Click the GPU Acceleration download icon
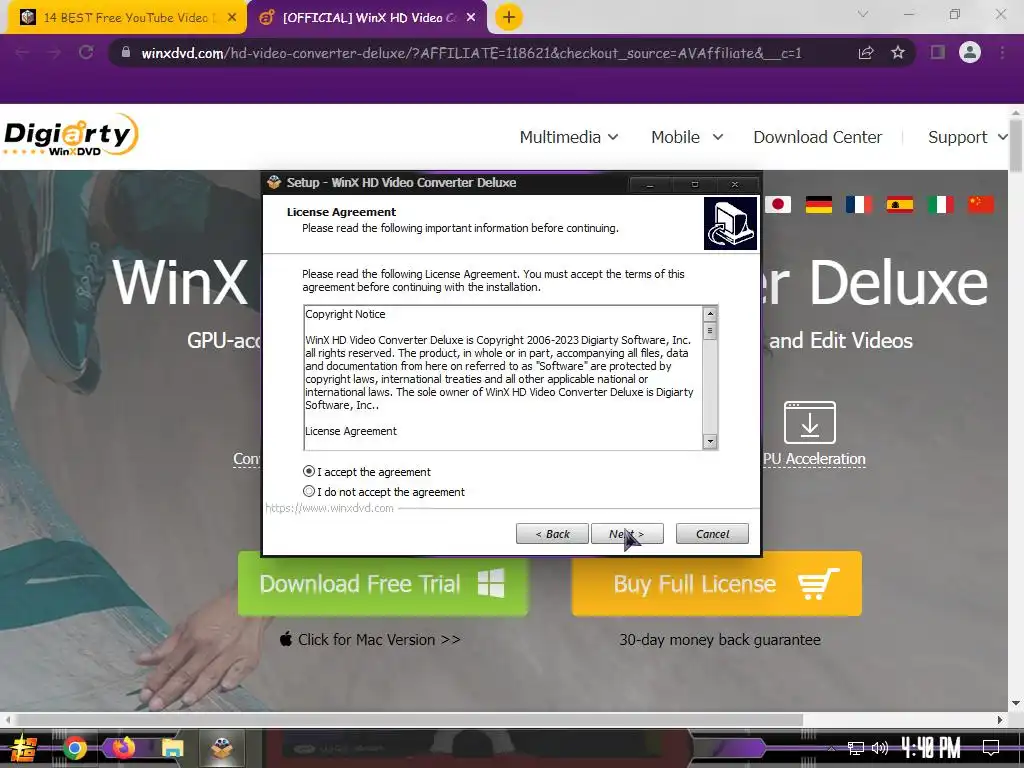The height and width of the screenshot is (768, 1024). (x=810, y=423)
